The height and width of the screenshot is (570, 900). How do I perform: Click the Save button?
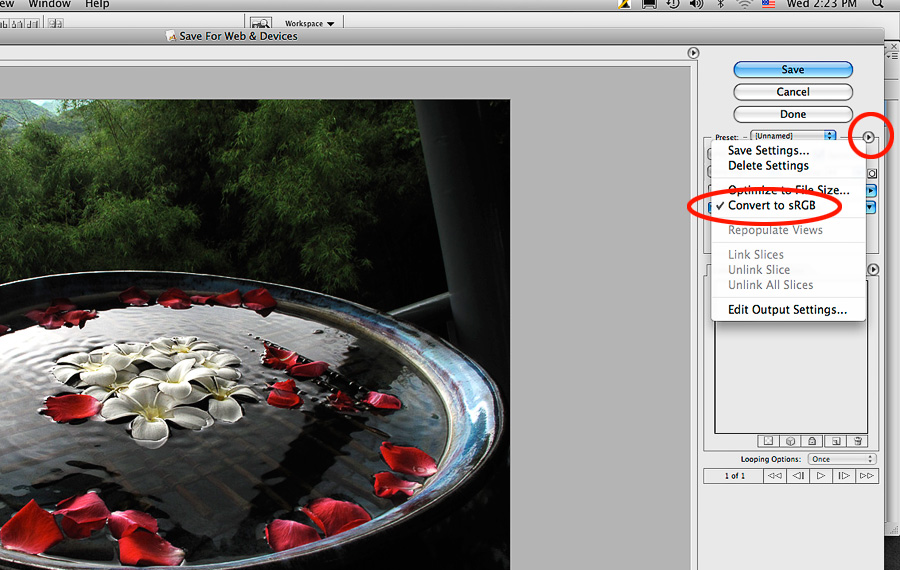tap(792, 70)
